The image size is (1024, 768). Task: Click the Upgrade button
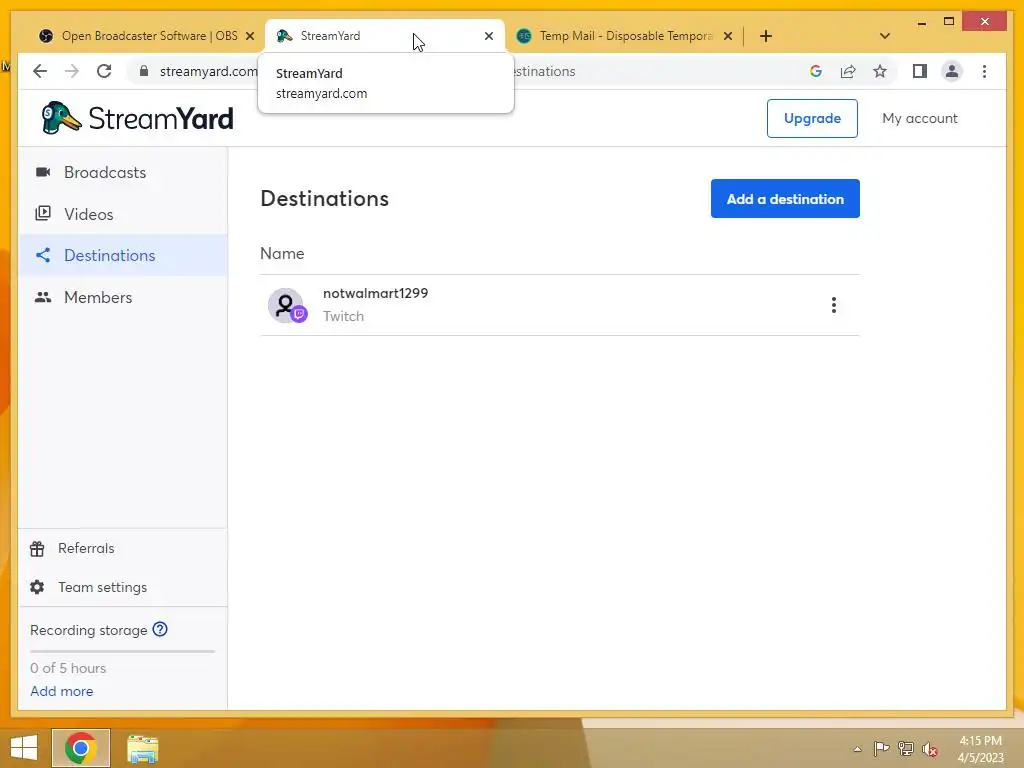click(812, 118)
